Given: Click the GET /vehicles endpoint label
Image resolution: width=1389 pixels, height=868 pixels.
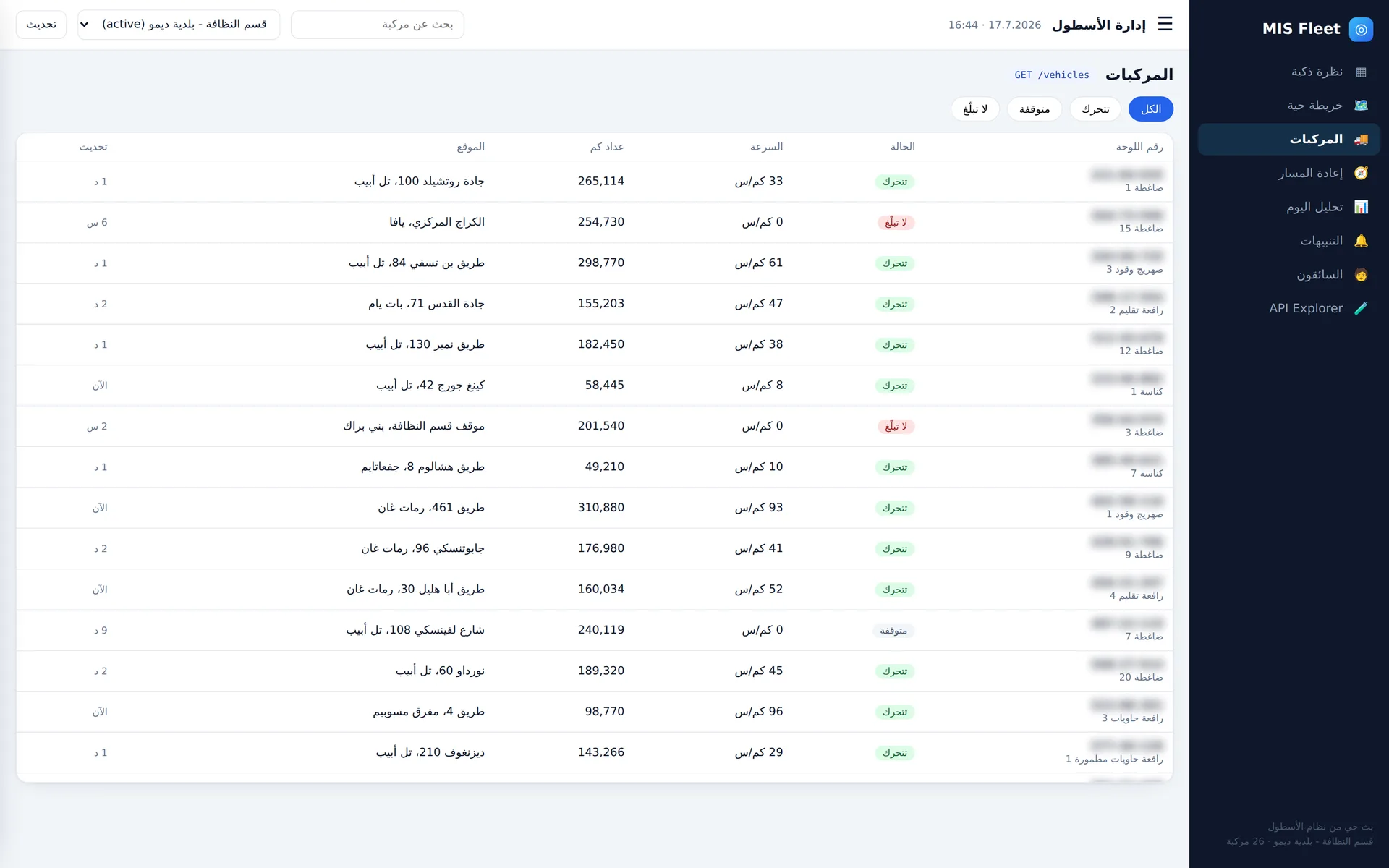Looking at the screenshot, I should point(1052,75).
